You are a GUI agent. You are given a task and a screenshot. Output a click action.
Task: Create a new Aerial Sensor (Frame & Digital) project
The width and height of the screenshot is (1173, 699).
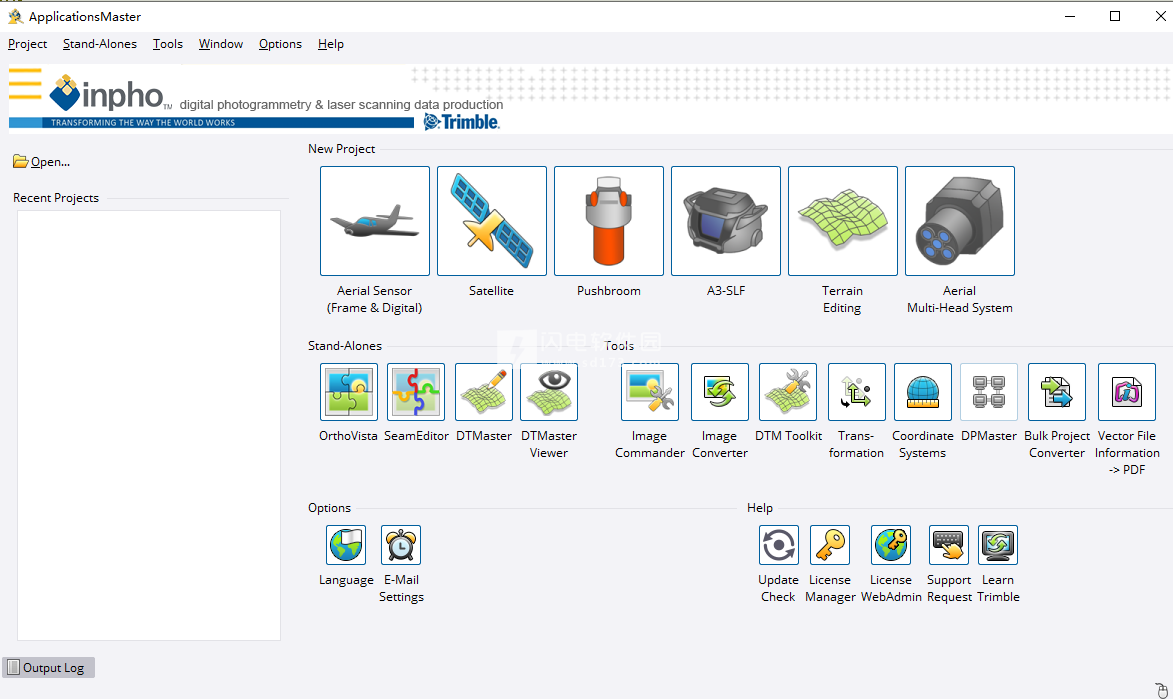pos(374,221)
